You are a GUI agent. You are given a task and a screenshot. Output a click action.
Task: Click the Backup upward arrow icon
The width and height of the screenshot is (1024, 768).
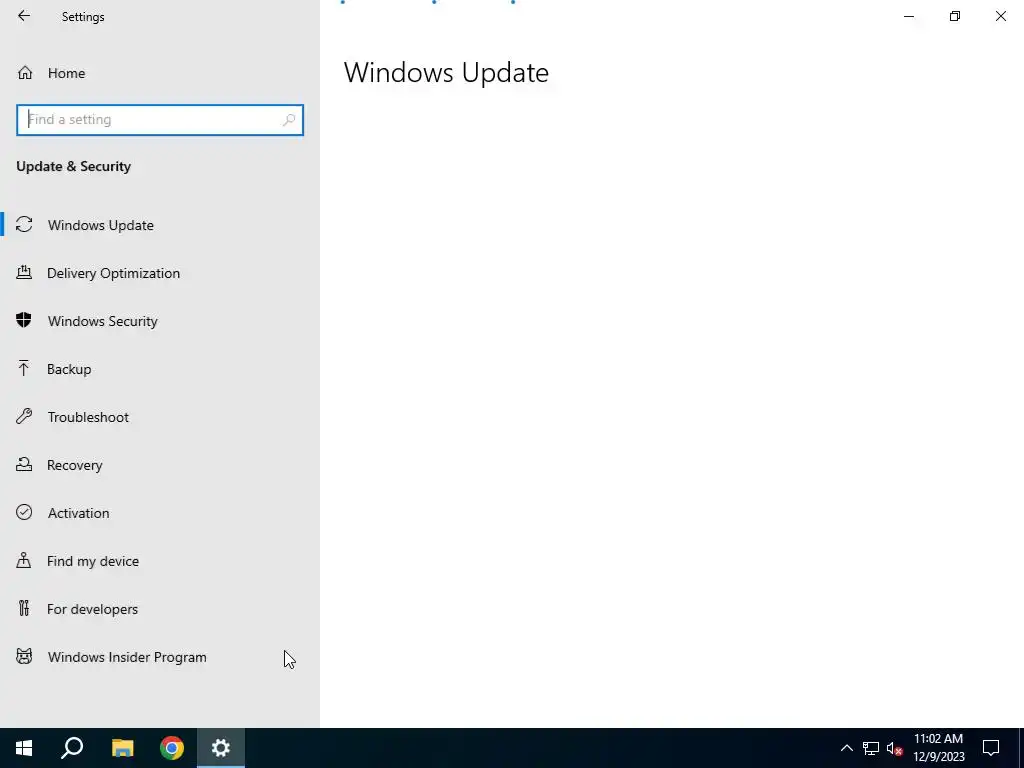tap(24, 368)
